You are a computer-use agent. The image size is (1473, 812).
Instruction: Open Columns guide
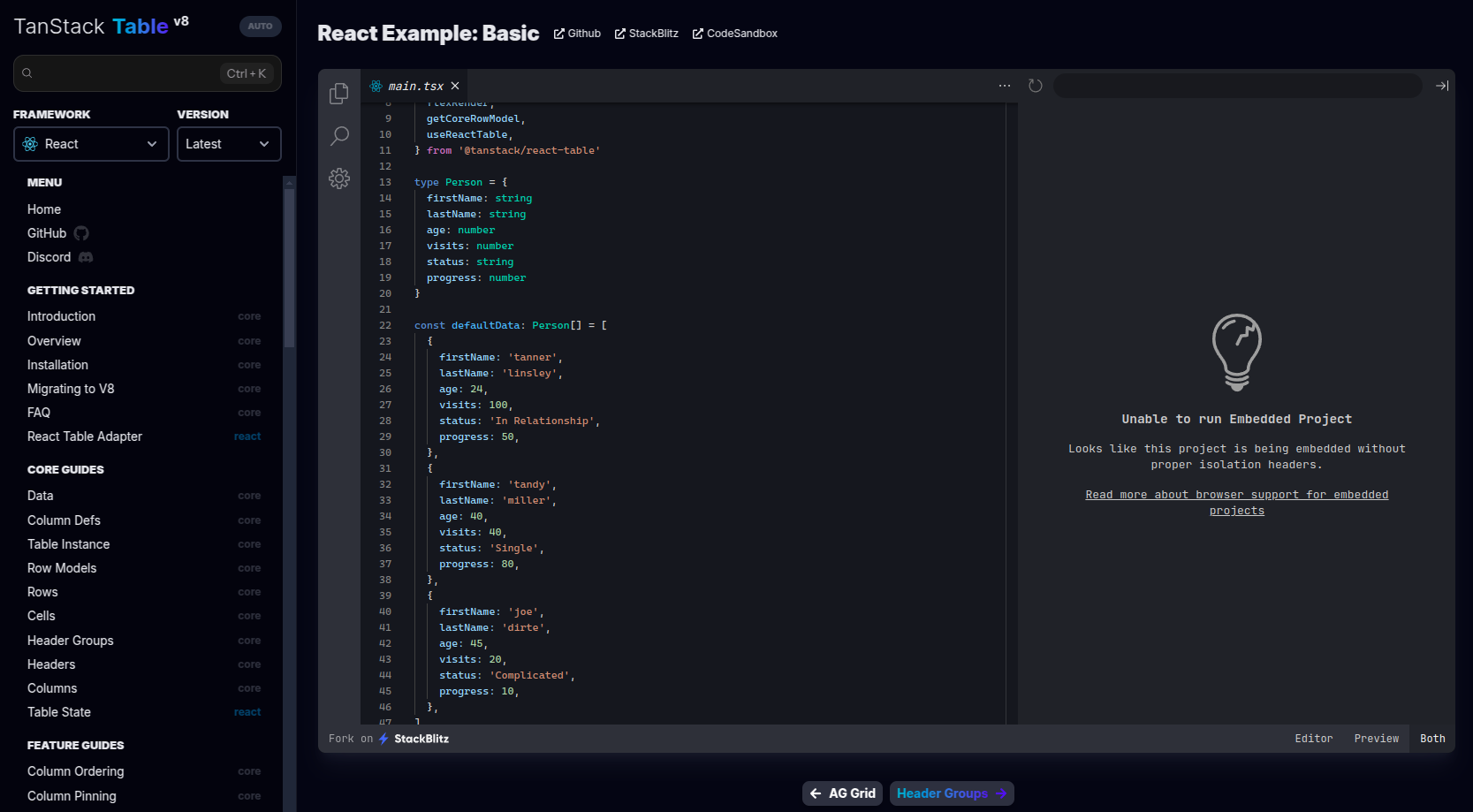pos(144,688)
